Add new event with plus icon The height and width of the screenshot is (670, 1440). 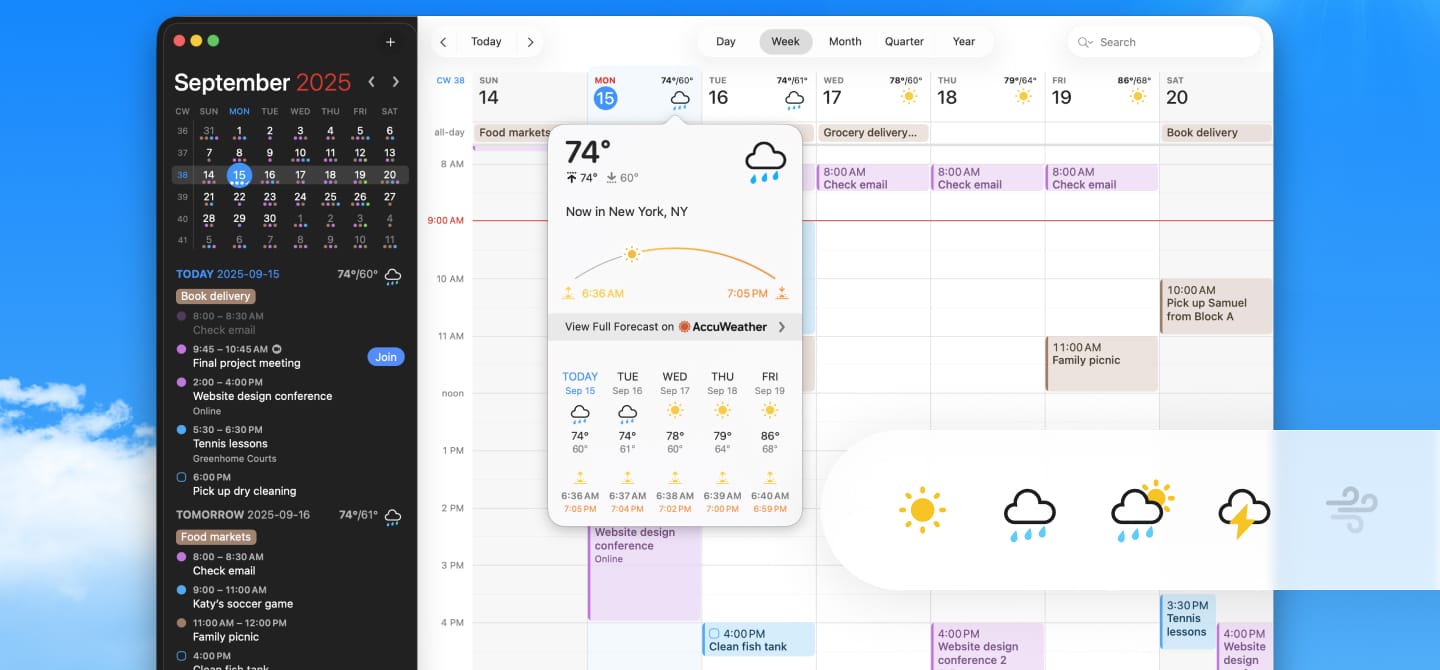point(390,42)
